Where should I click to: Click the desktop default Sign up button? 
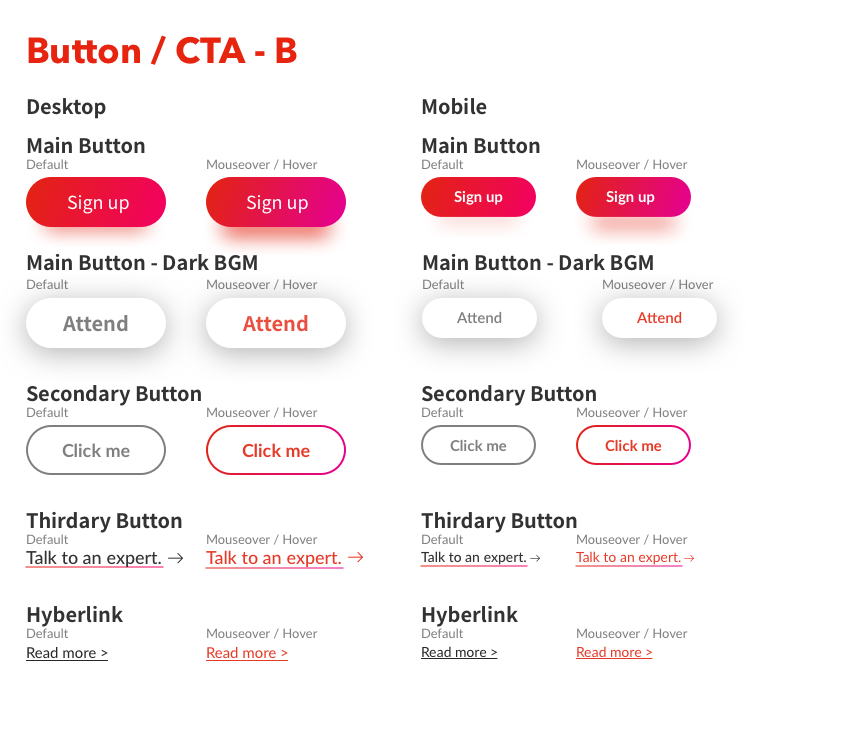96,202
